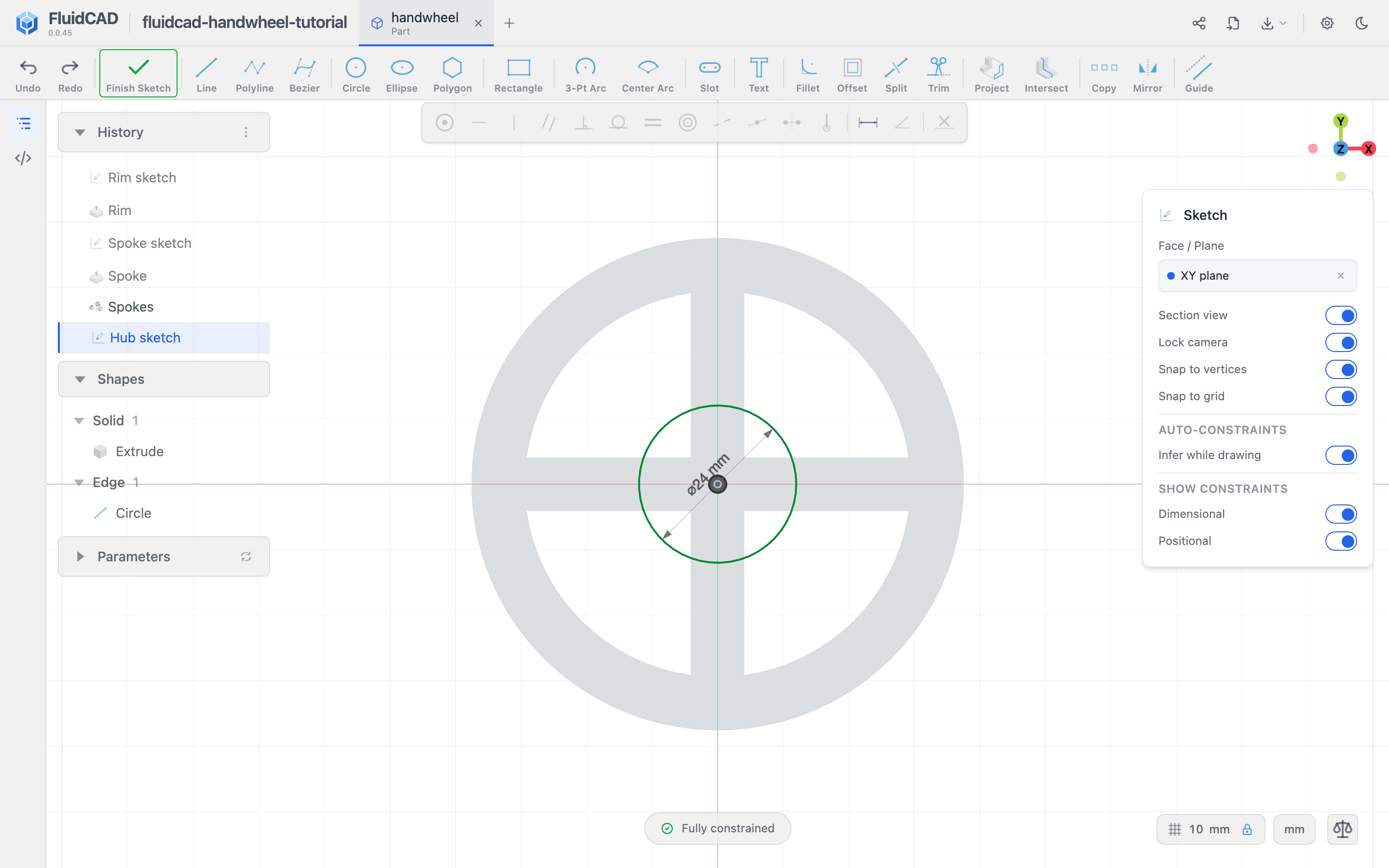Open a new tab with plus

[509, 23]
